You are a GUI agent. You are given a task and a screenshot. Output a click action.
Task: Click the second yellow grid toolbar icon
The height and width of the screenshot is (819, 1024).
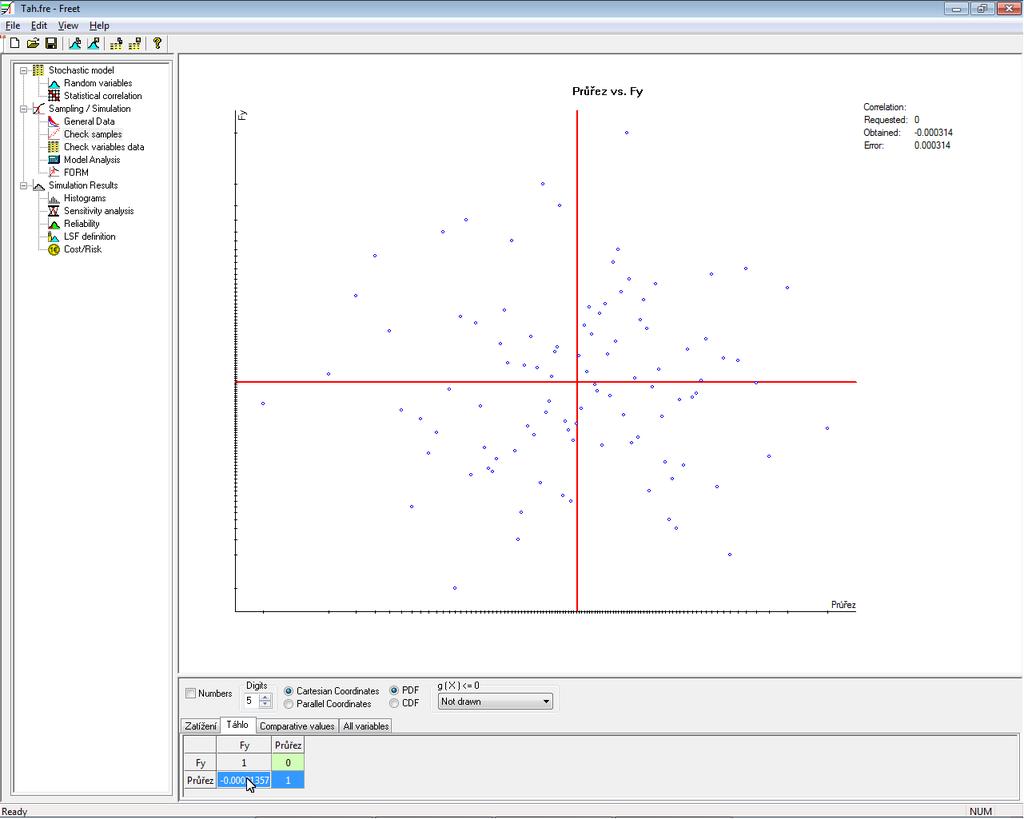pos(135,44)
